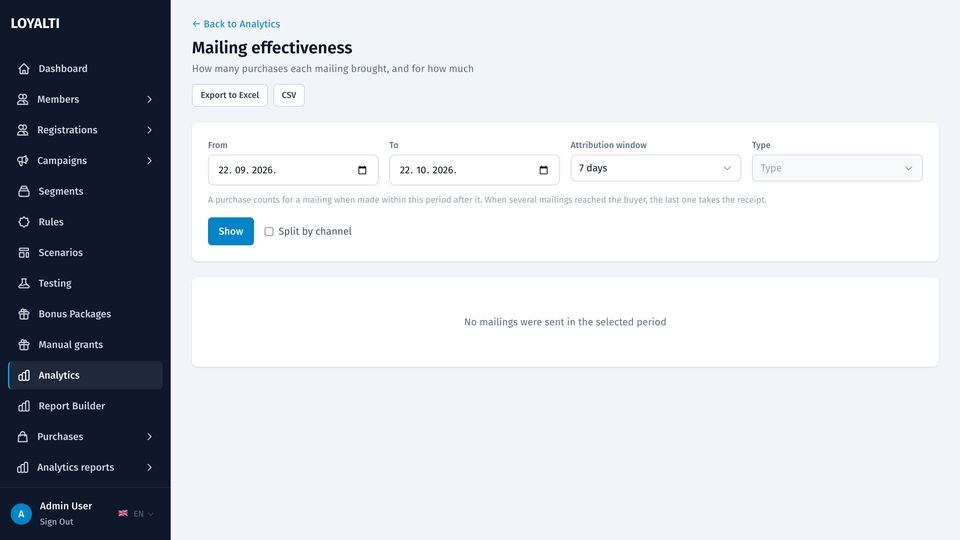Screen dimensions: 960x540
Task: Open Report Builder menu item
Action: click(x=85, y=406)
